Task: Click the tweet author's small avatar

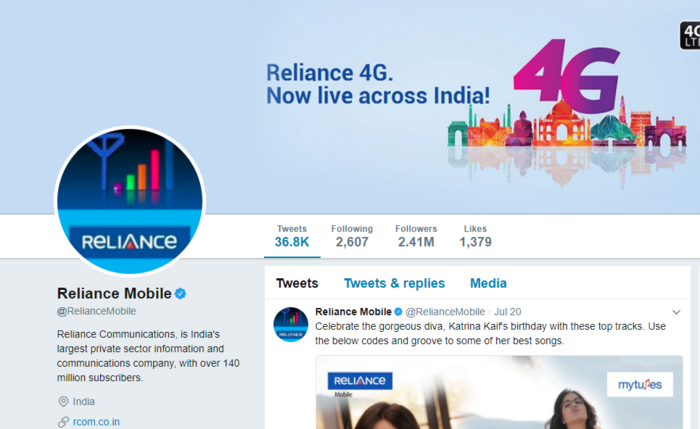Action: pos(291,325)
